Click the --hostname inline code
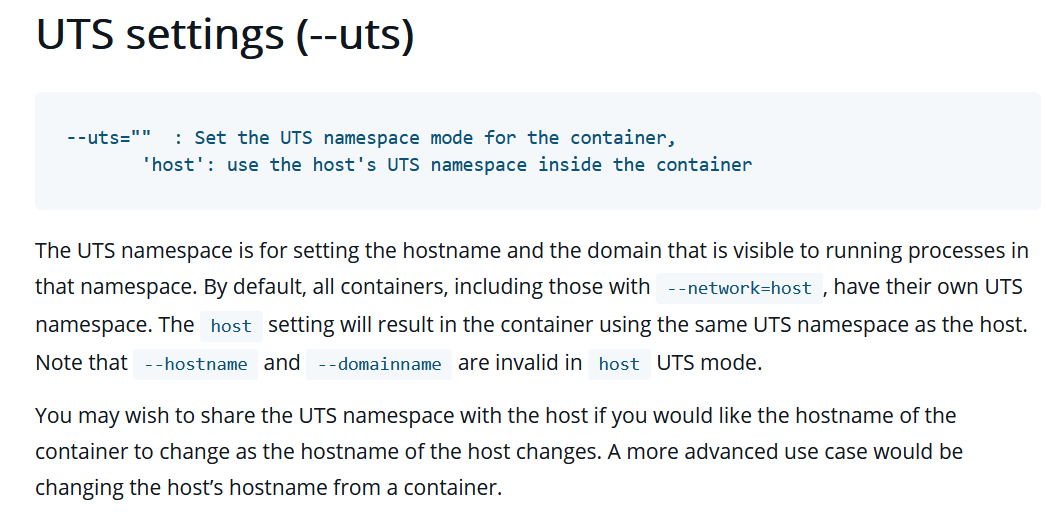Image resolution: width=1047 pixels, height=523 pixels. click(x=196, y=364)
